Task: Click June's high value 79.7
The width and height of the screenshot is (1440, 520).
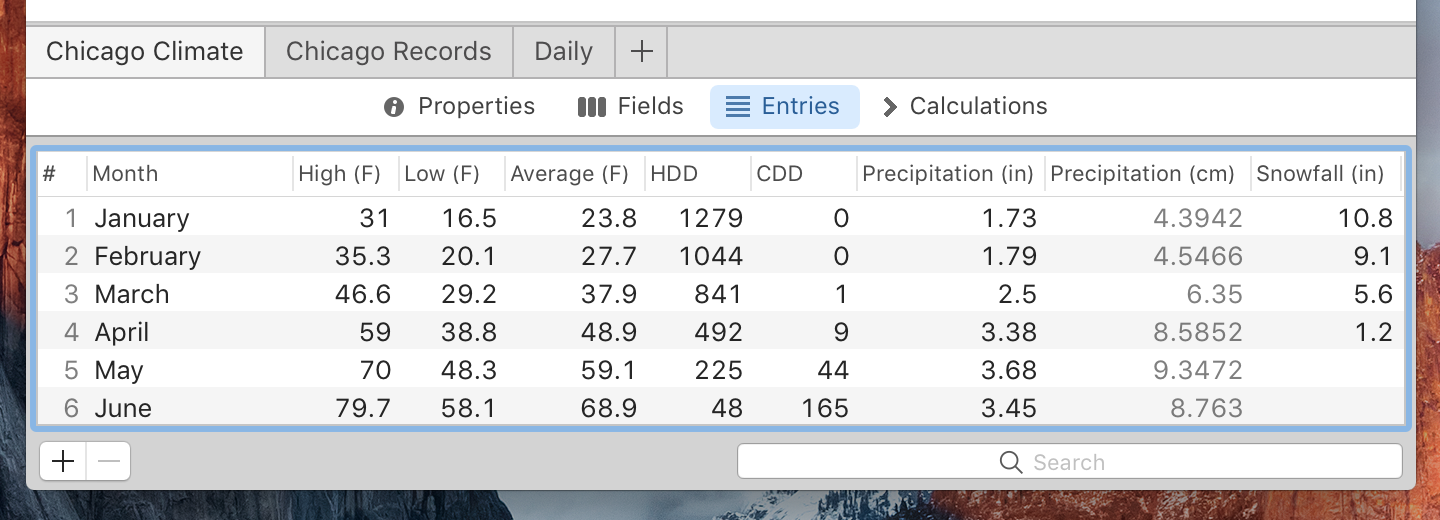Action: pyautogui.click(x=363, y=408)
